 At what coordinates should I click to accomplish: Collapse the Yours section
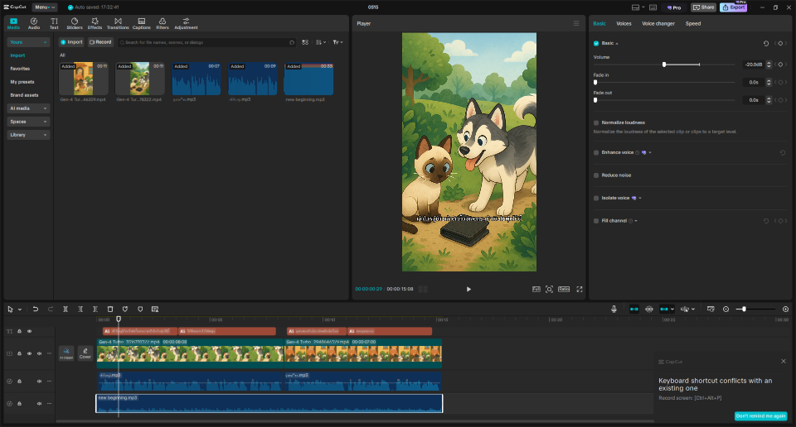tap(28, 42)
